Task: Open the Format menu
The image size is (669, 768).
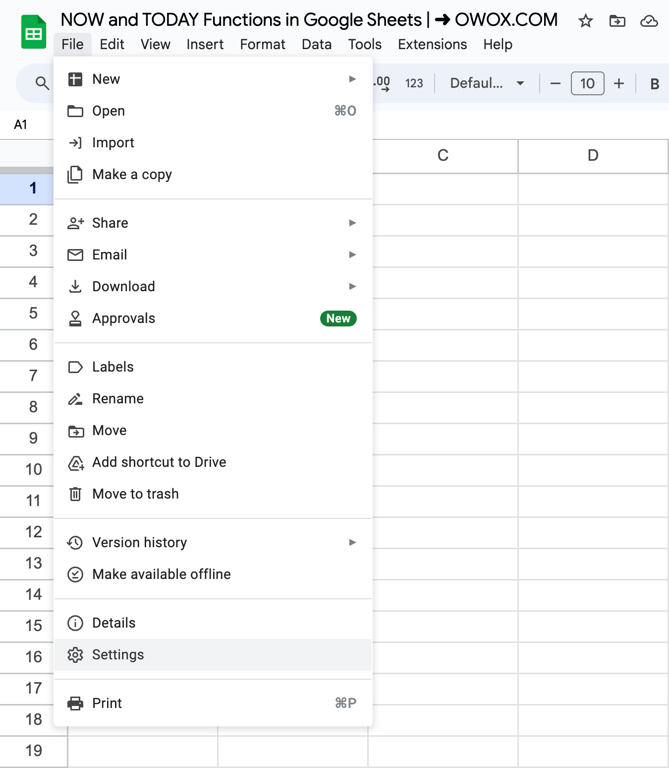Action: (263, 44)
